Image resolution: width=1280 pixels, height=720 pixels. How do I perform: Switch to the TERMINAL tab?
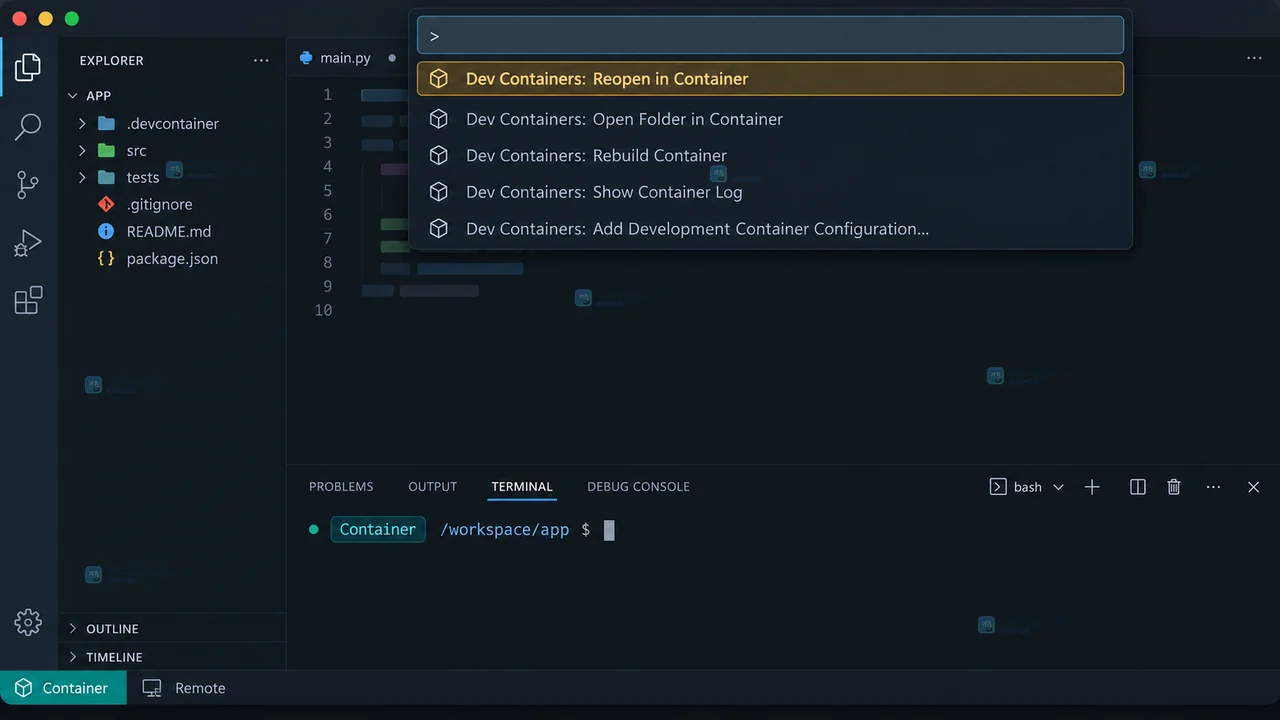pyautogui.click(x=522, y=487)
